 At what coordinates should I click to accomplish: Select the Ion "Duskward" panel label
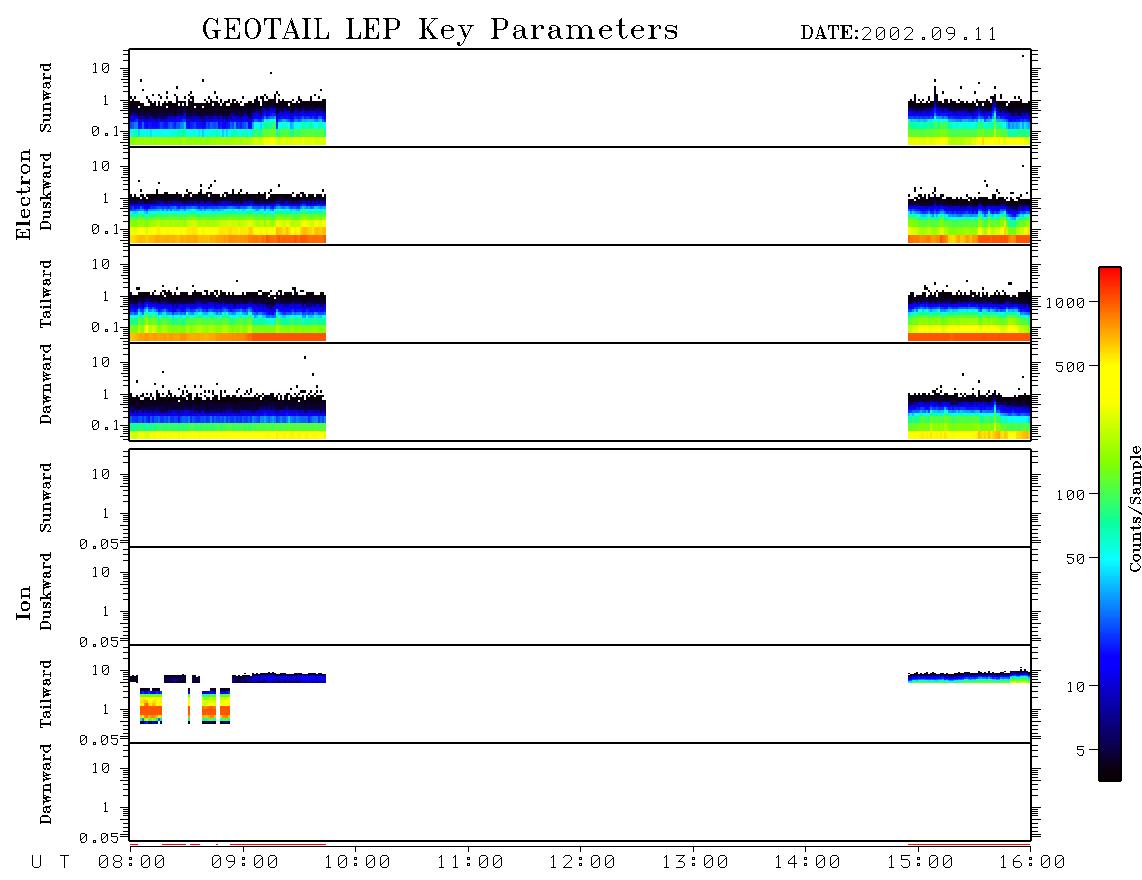pos(46,591)
